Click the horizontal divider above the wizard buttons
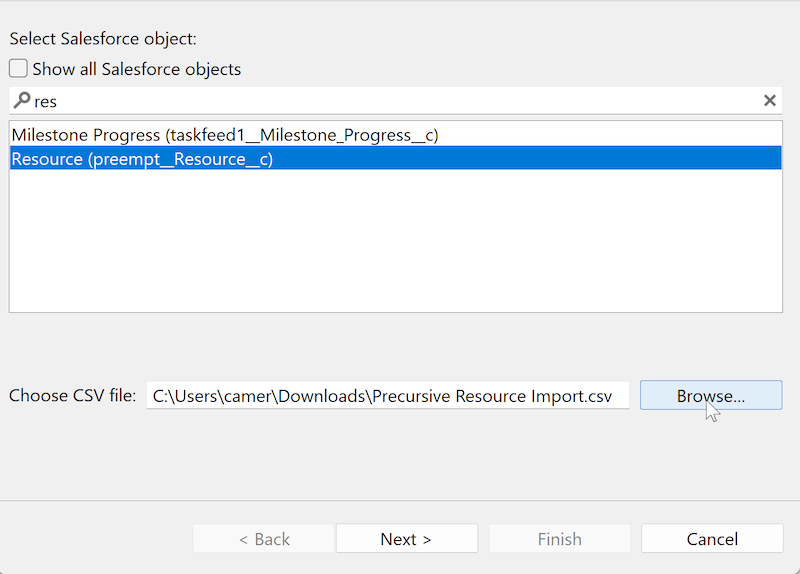800x574 pixels. (400, 500)
